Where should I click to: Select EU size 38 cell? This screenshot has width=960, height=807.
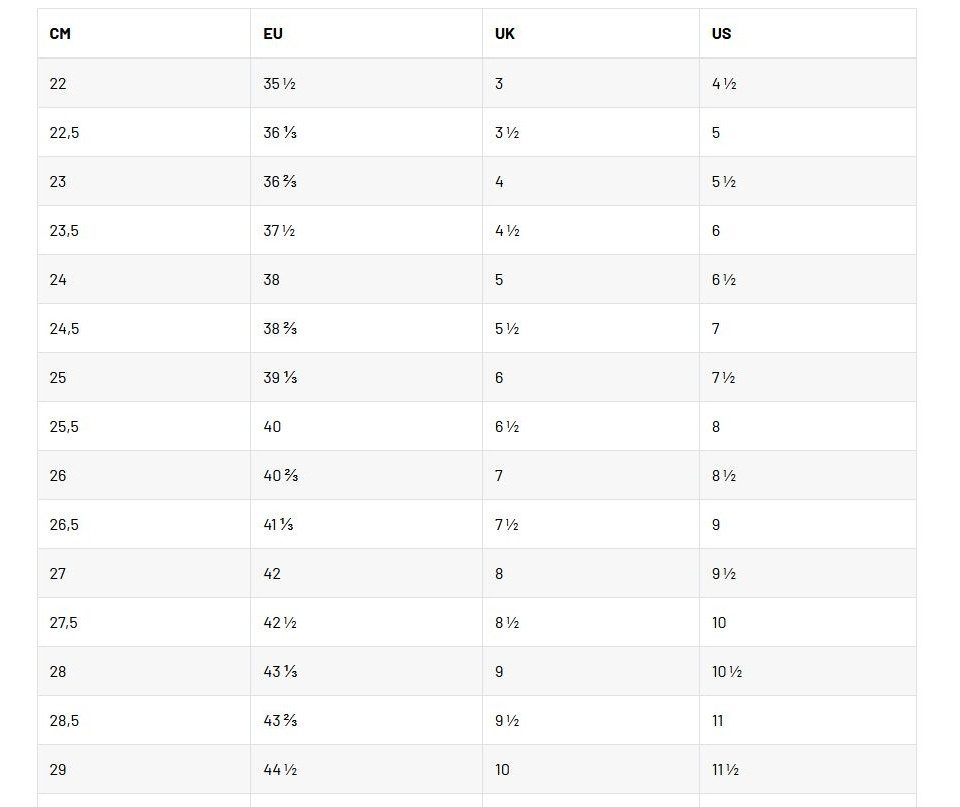click(x=272, y=279)
